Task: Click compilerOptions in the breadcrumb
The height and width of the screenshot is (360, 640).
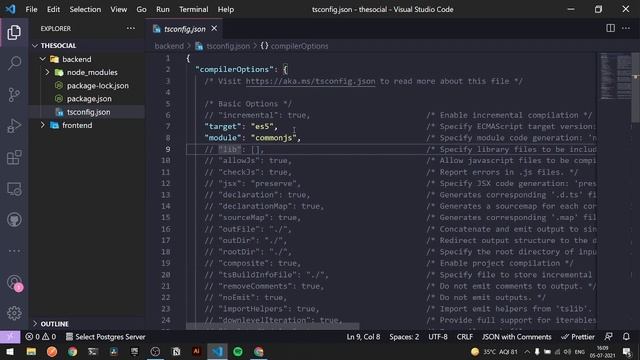Action: [299, 46]
